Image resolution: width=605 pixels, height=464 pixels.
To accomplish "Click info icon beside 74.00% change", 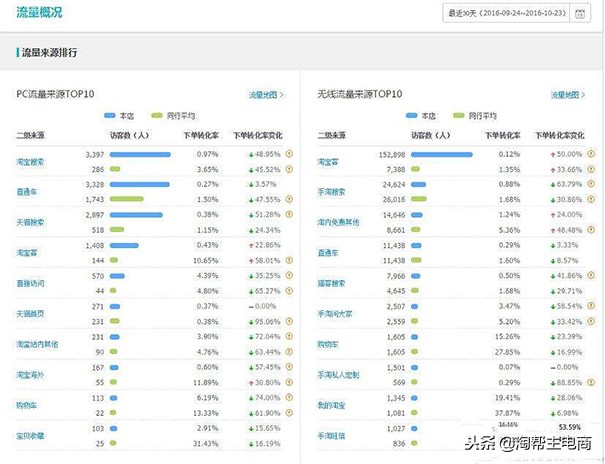I will pyautogui.click(x=289, y=397).
